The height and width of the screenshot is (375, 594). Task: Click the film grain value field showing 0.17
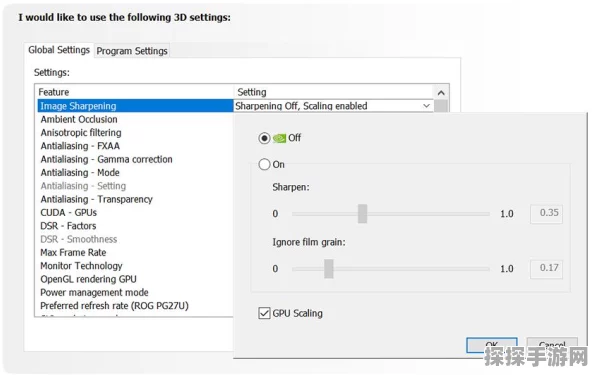pyautogui.click(x=546, y=269)
